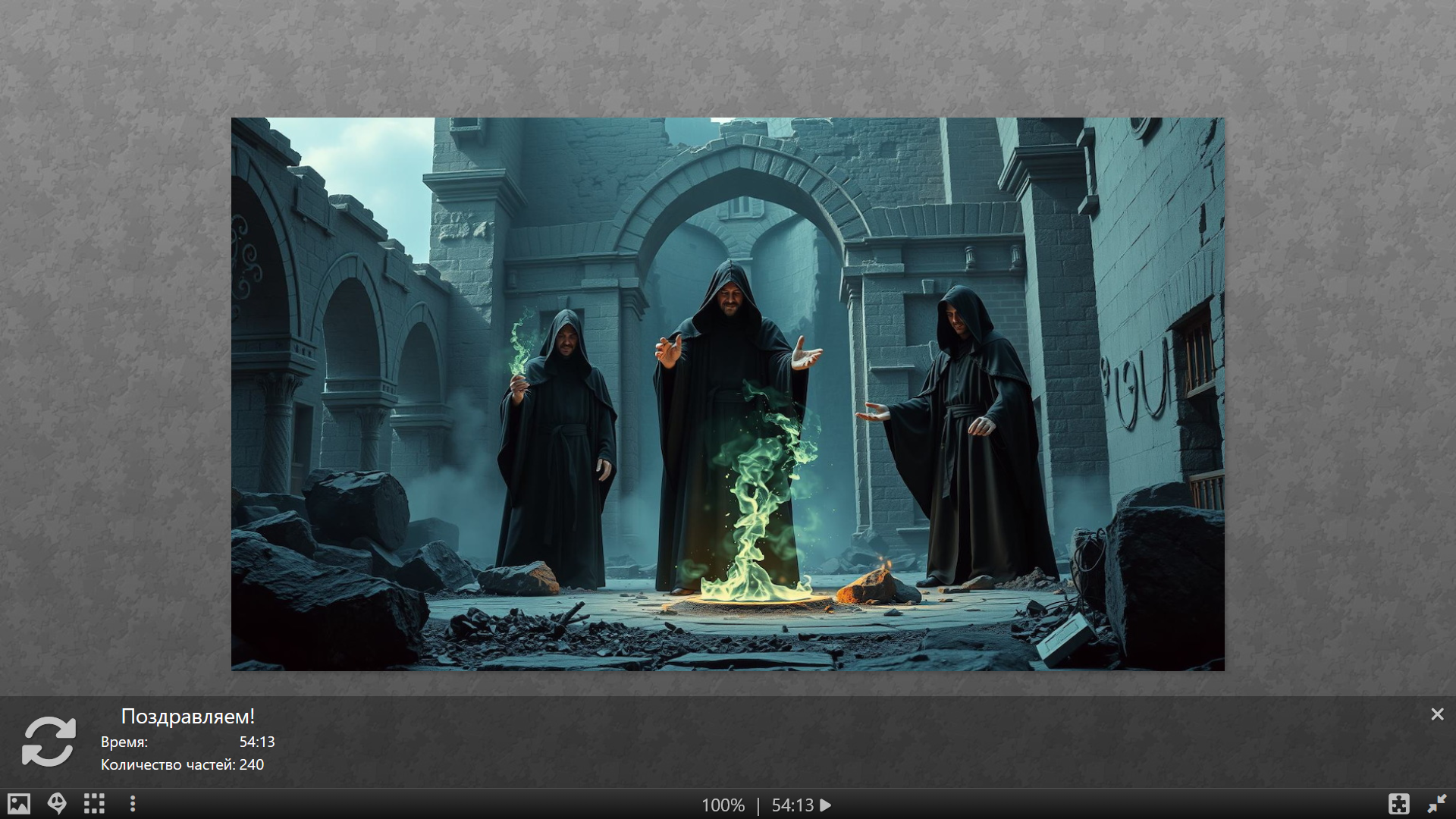Click the arrange pieces grid icon

pos(94,804)
